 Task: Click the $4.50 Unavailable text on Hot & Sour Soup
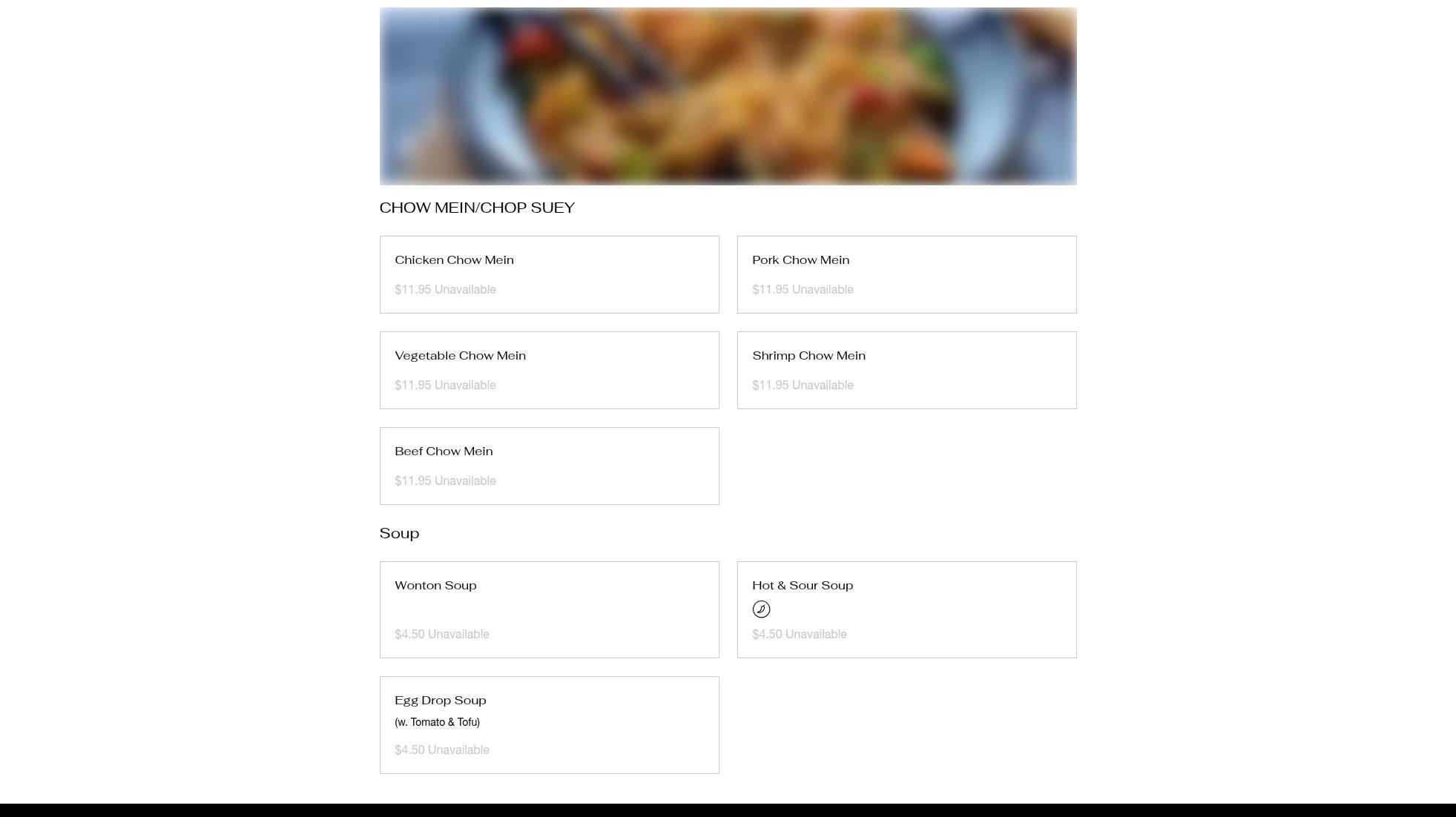(x=800, y=635)
